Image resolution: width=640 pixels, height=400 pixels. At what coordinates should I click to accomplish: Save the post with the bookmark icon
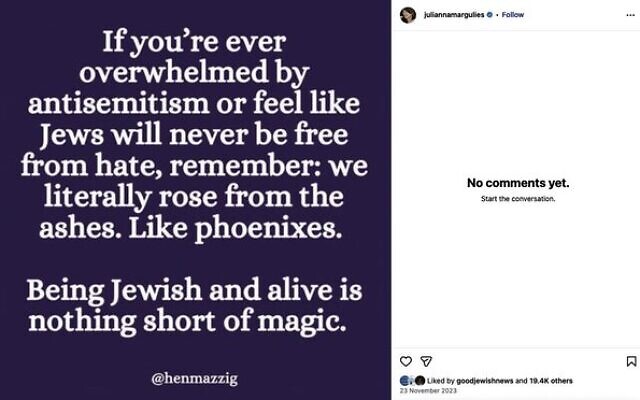[631, 361]
